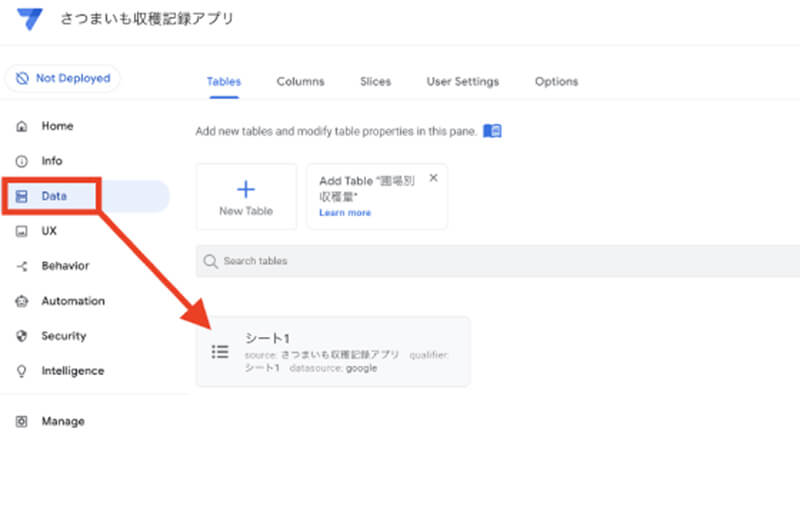Image resolution: width=800 pixels, height=529 pixels.
Task: Click the AppSheet logo icon
Action: pos(30,20)
